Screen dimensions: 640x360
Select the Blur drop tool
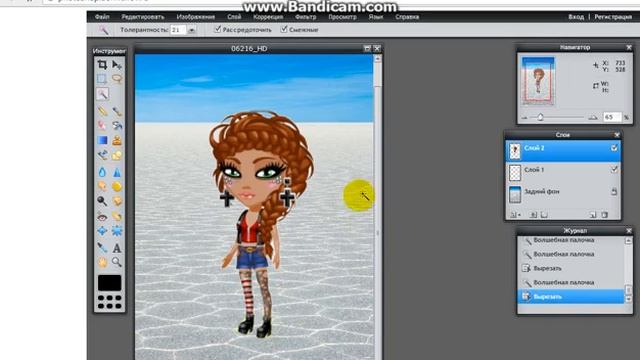point(102,172)
